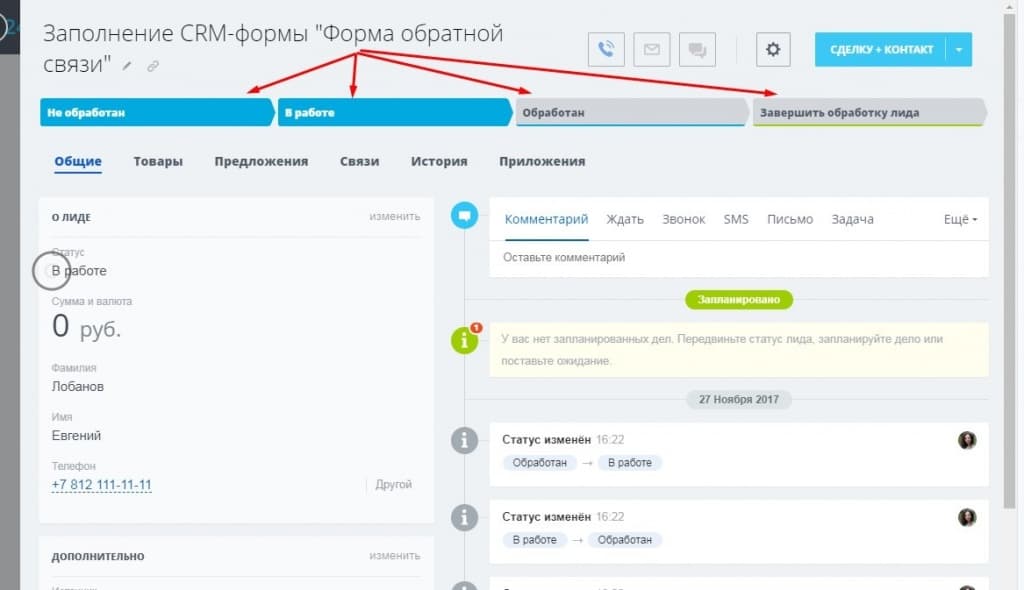The height and width of the screenshot is (590, 1024).
Task: Click the phone call icon in the header
Action: coord(607,48)
